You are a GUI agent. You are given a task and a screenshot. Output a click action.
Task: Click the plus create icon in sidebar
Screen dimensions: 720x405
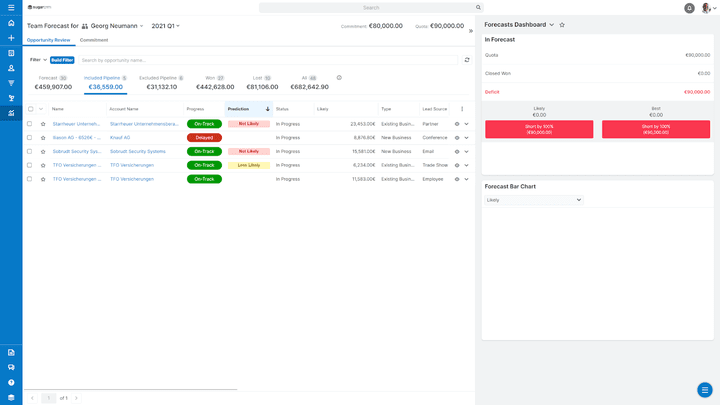point(11,38)
